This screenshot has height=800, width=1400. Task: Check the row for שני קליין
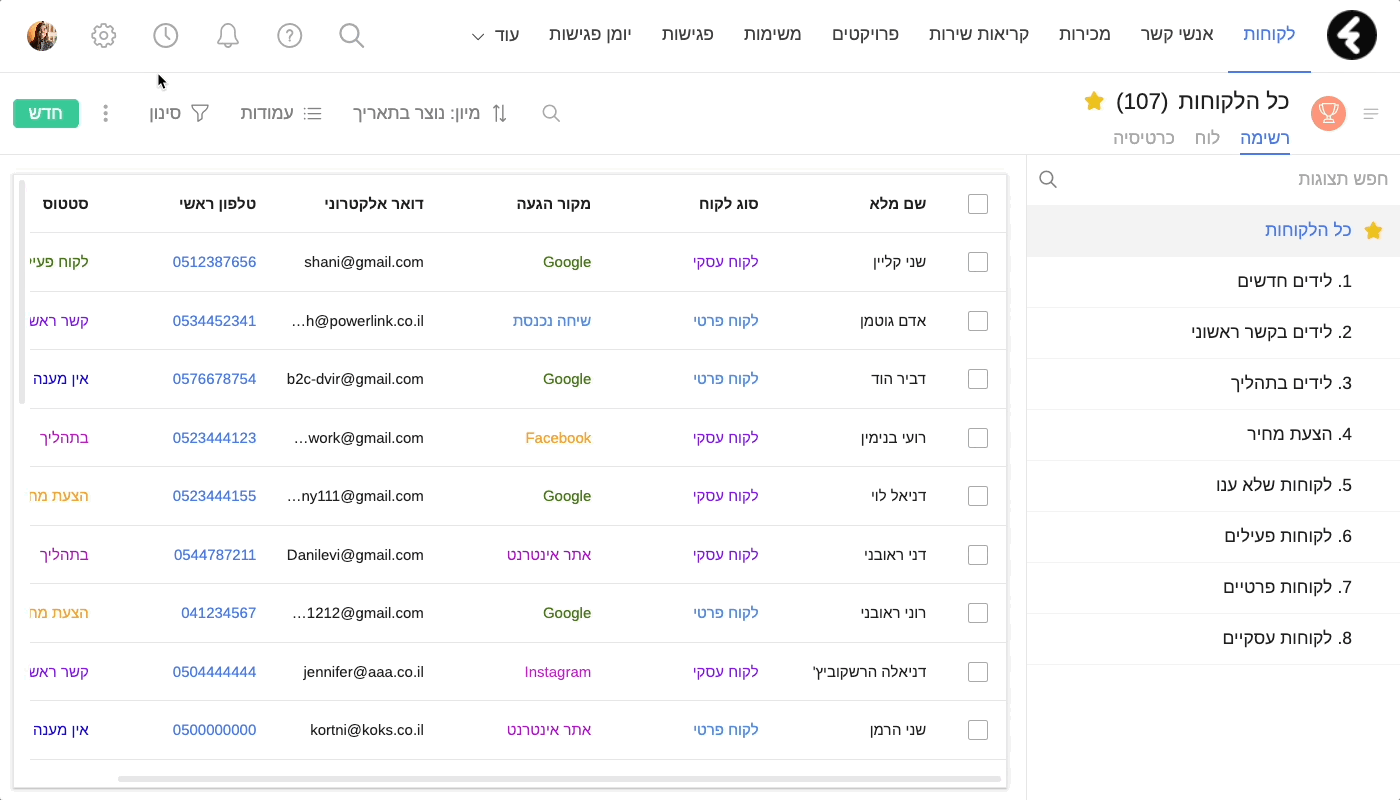(978, 262)
